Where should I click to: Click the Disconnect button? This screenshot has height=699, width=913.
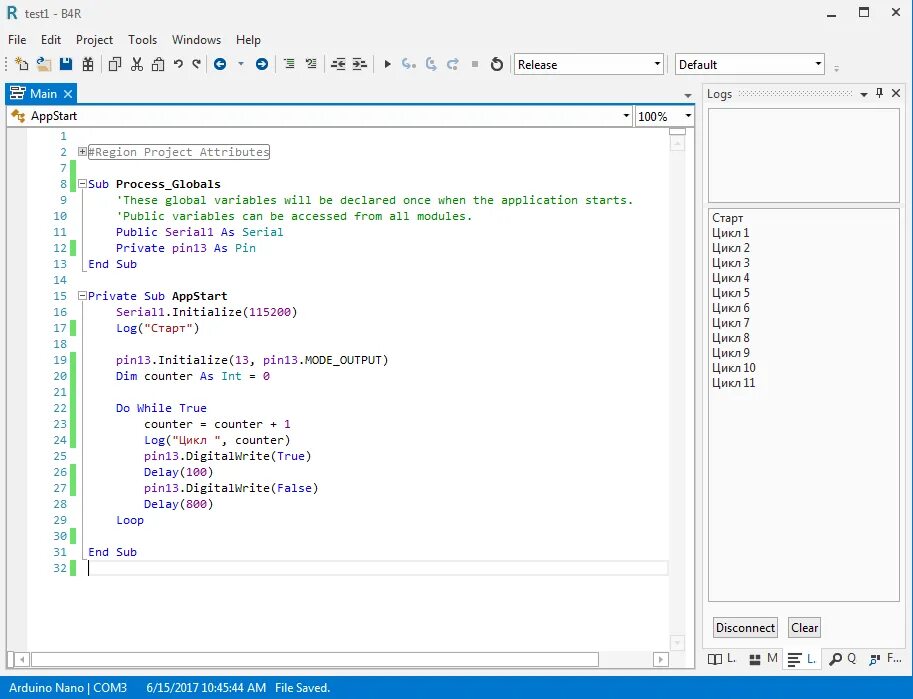coord(745,627)
